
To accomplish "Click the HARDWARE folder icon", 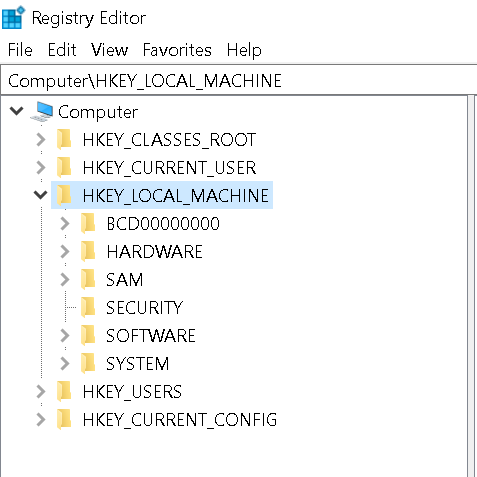I will tap(88, 251).
